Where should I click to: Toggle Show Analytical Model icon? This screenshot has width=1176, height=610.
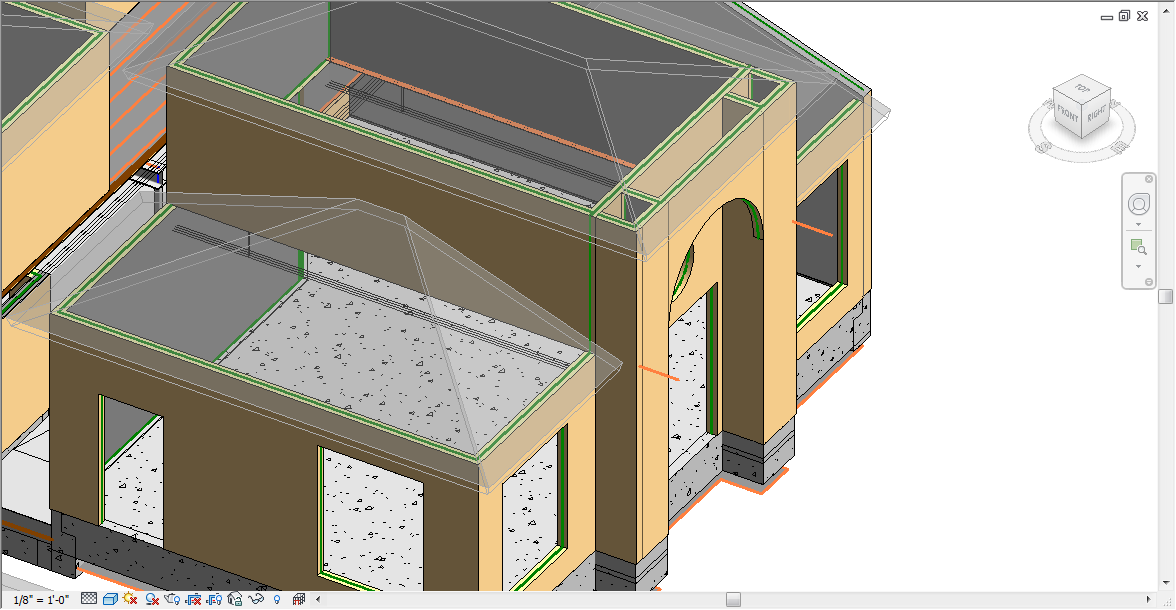pos(298,599)
